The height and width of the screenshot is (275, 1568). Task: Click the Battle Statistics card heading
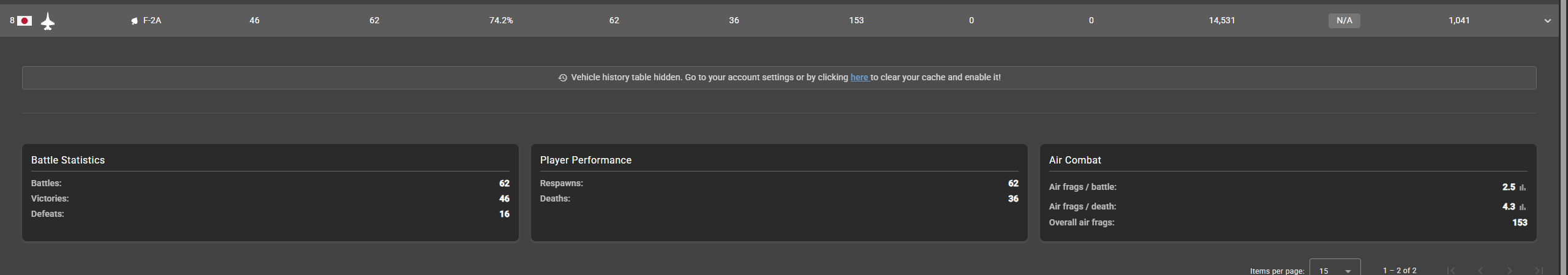(68, 160)
